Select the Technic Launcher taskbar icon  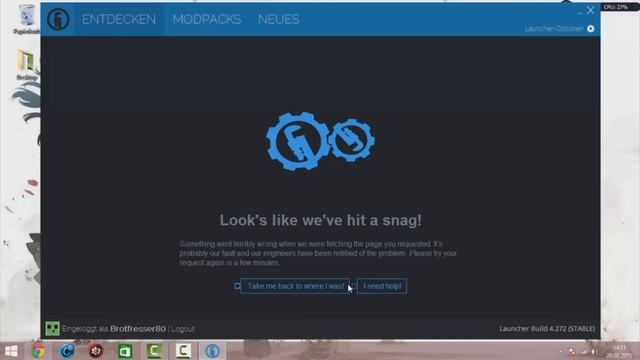point(212,351)
